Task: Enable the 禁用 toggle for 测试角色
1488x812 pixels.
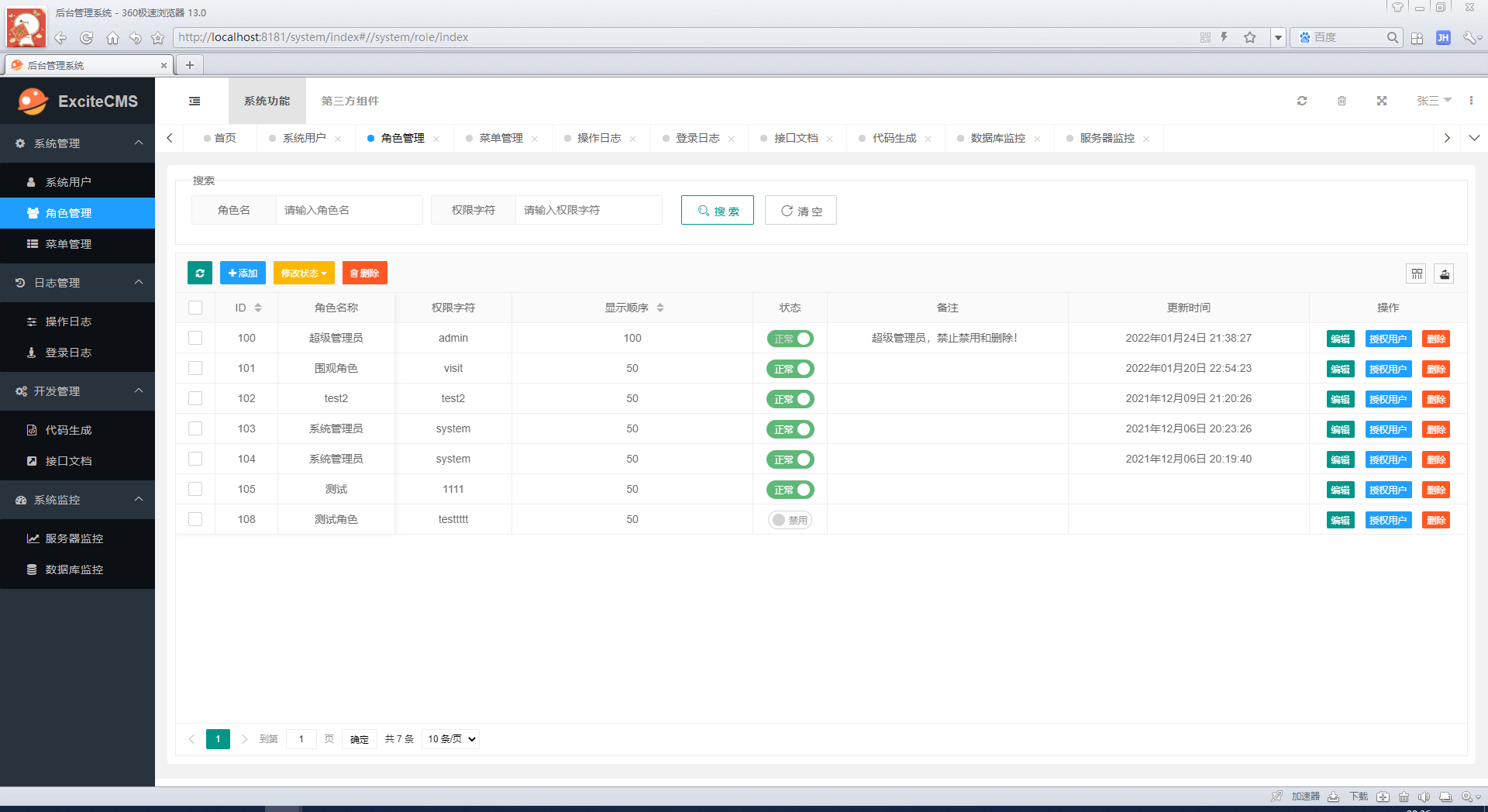Action: point(790,520)
